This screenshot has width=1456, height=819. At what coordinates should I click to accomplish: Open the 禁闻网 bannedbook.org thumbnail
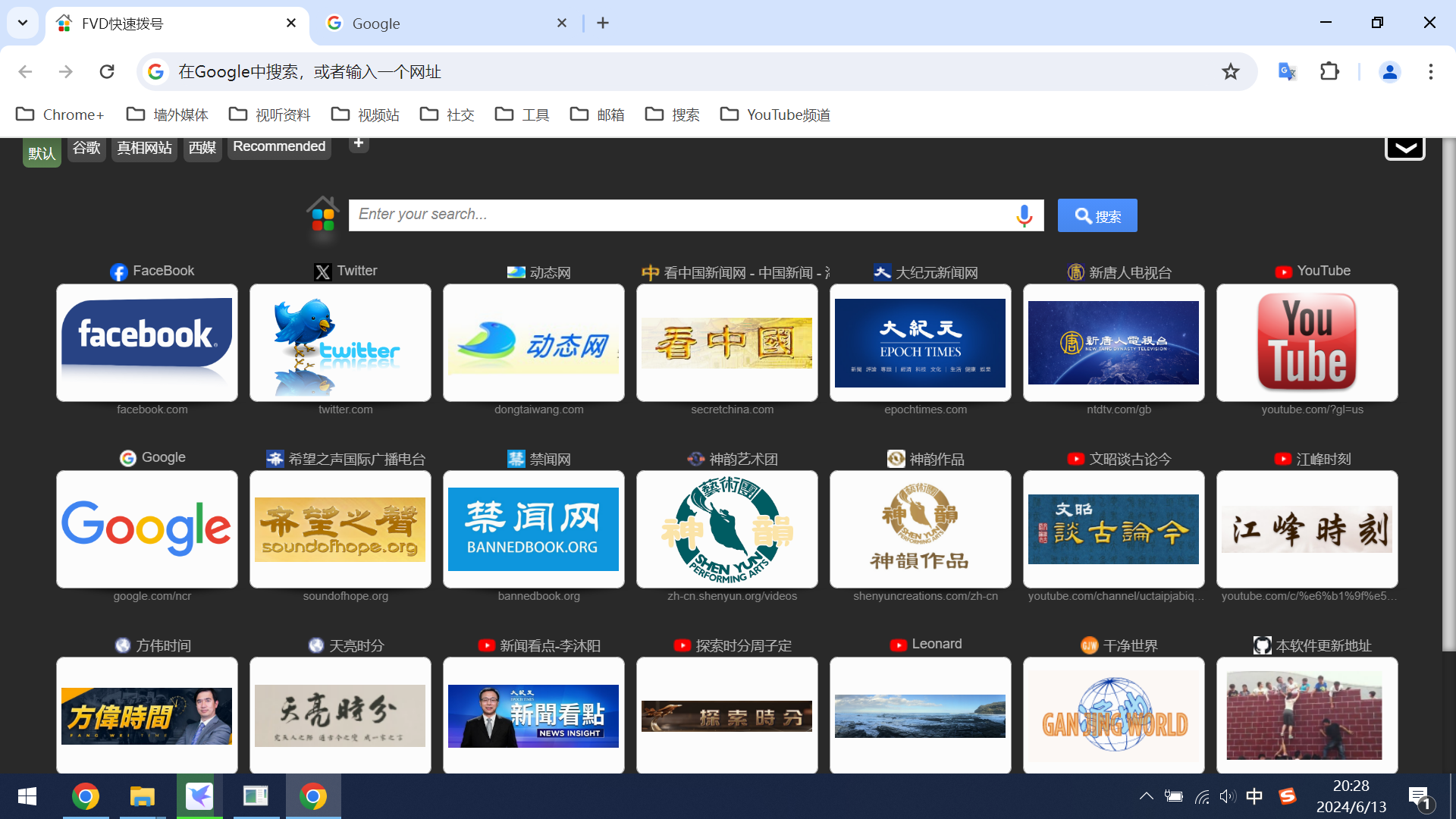click(534, 529)
